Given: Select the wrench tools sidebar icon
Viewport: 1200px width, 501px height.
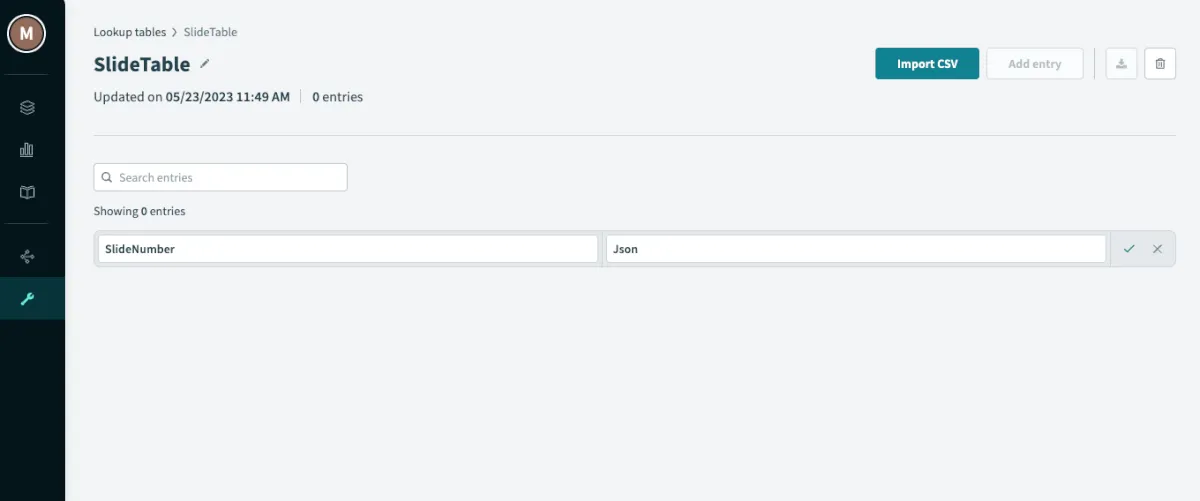Looking at the screenshot, I should [x=27, y=299].
